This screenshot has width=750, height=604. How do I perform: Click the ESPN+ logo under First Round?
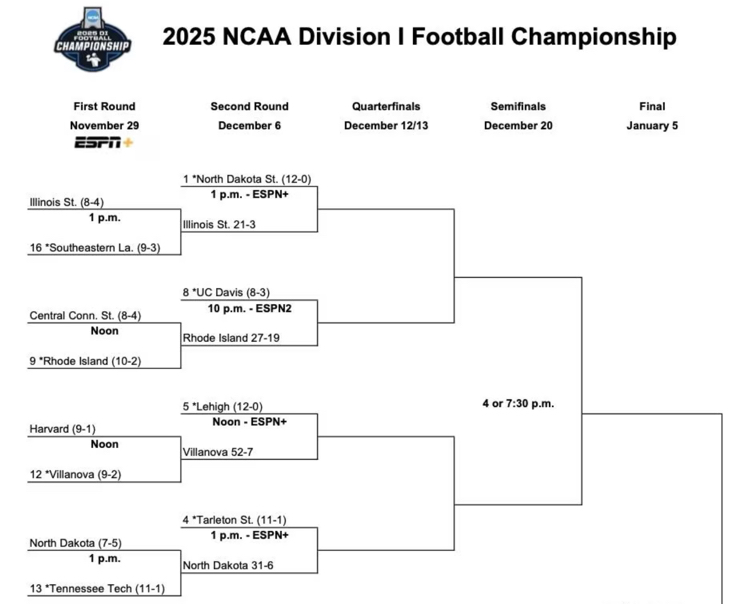point(104,144)
